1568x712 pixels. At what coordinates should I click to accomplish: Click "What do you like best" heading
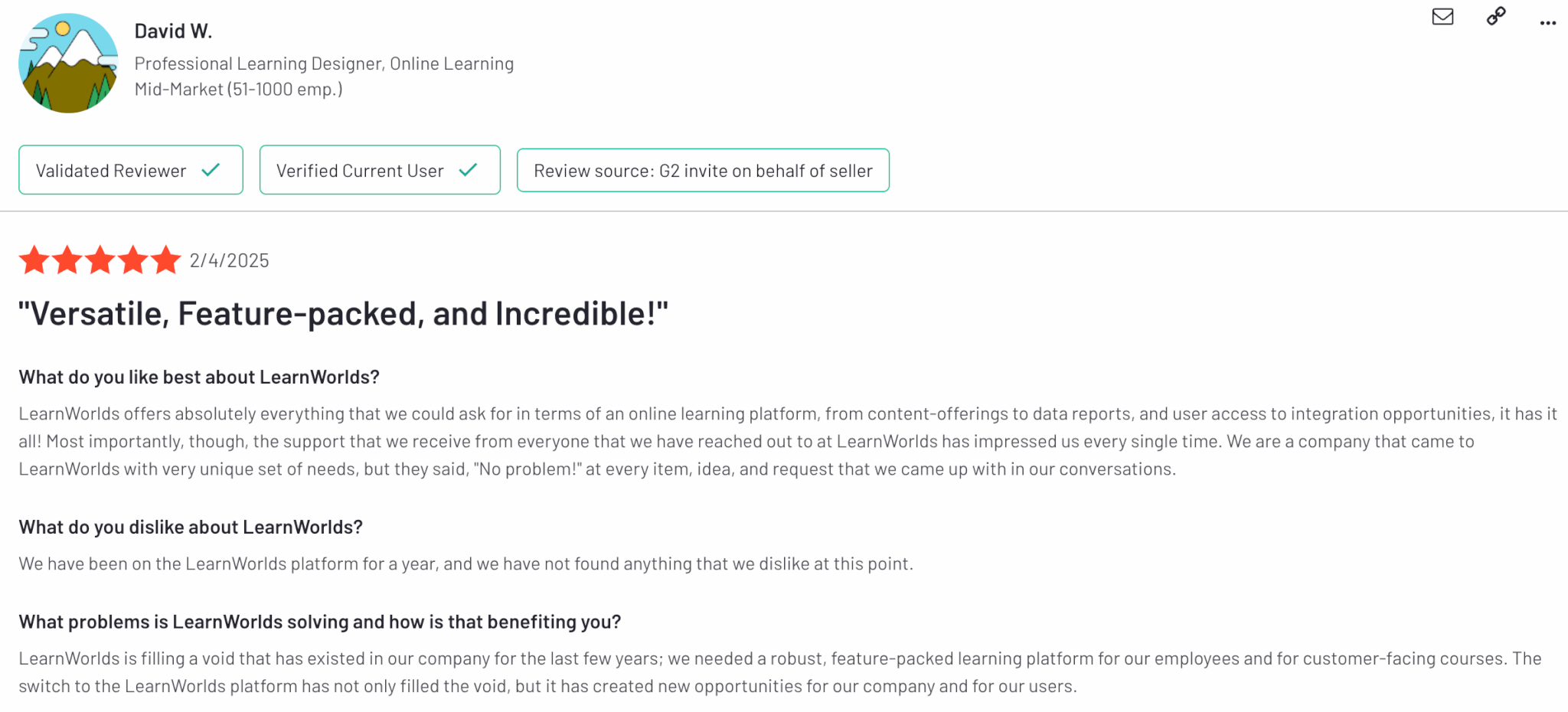click(199, 377)
